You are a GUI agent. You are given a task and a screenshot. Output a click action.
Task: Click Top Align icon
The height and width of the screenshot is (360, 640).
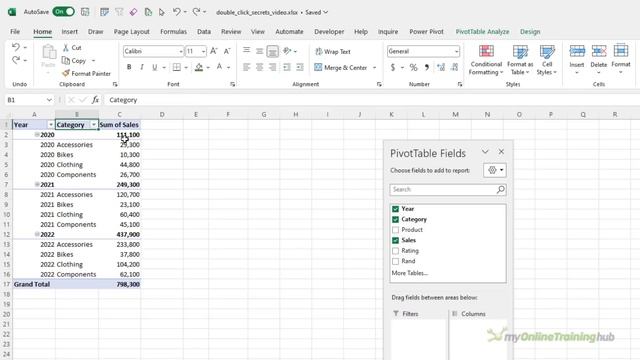(x=247, y=51)
